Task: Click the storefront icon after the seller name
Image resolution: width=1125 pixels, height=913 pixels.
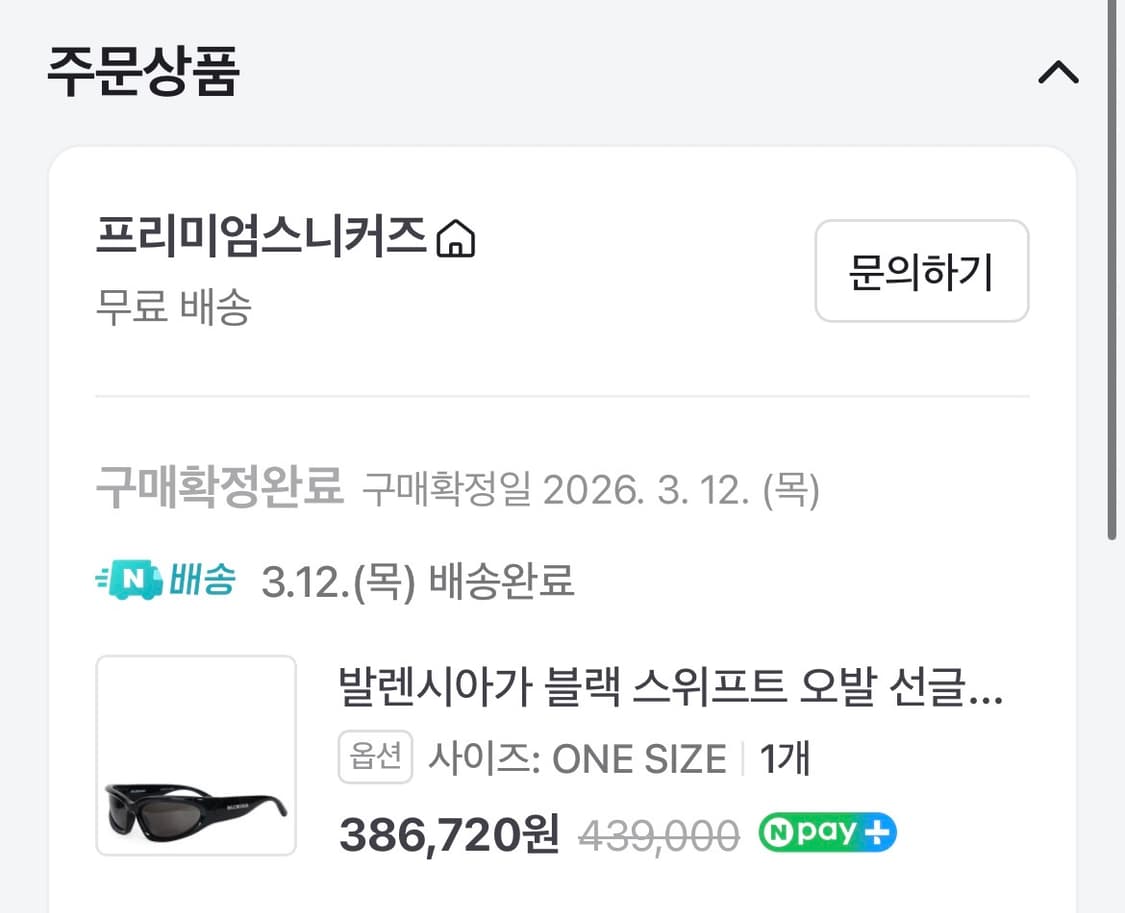Action: [x=458, y=237]
